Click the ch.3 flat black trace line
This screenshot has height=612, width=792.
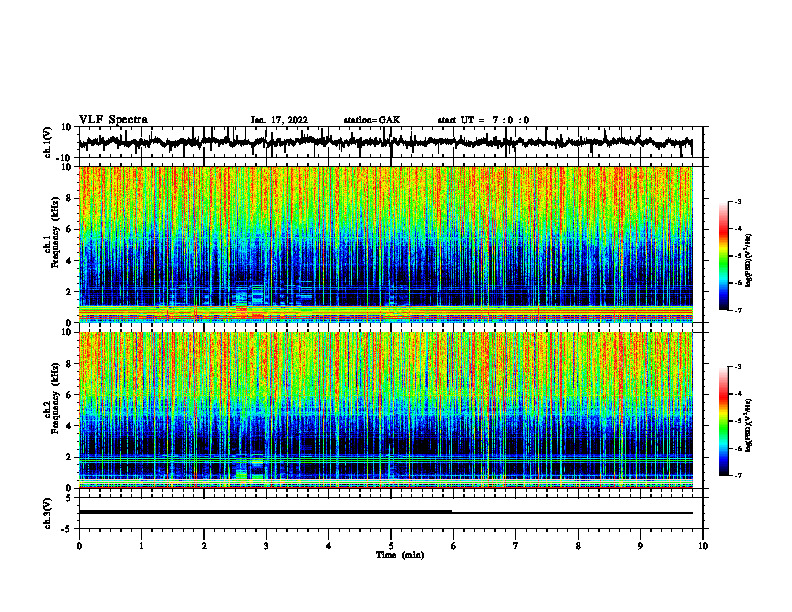385,512
